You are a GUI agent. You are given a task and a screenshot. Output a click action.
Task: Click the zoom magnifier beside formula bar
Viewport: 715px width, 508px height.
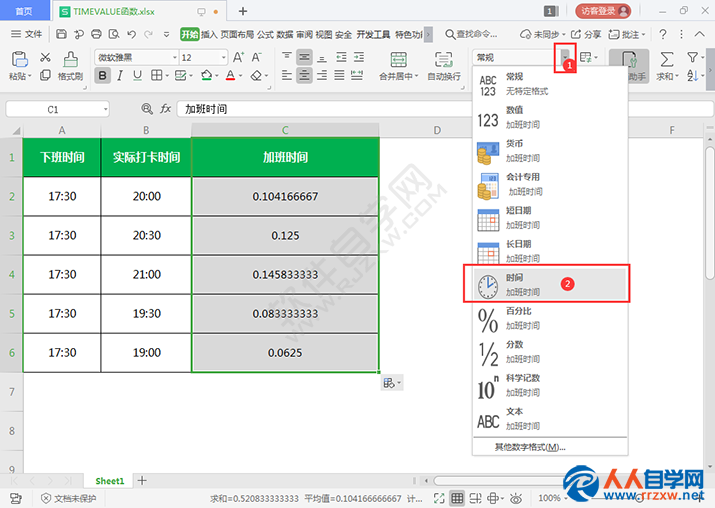tap(146, 109)
